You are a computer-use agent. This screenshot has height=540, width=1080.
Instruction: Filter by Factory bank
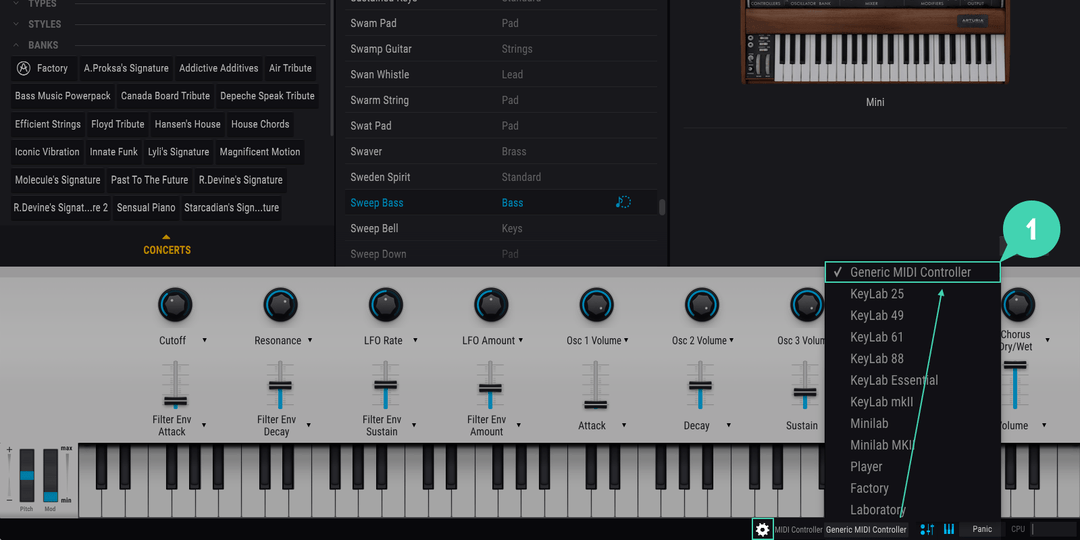[43, 68]
